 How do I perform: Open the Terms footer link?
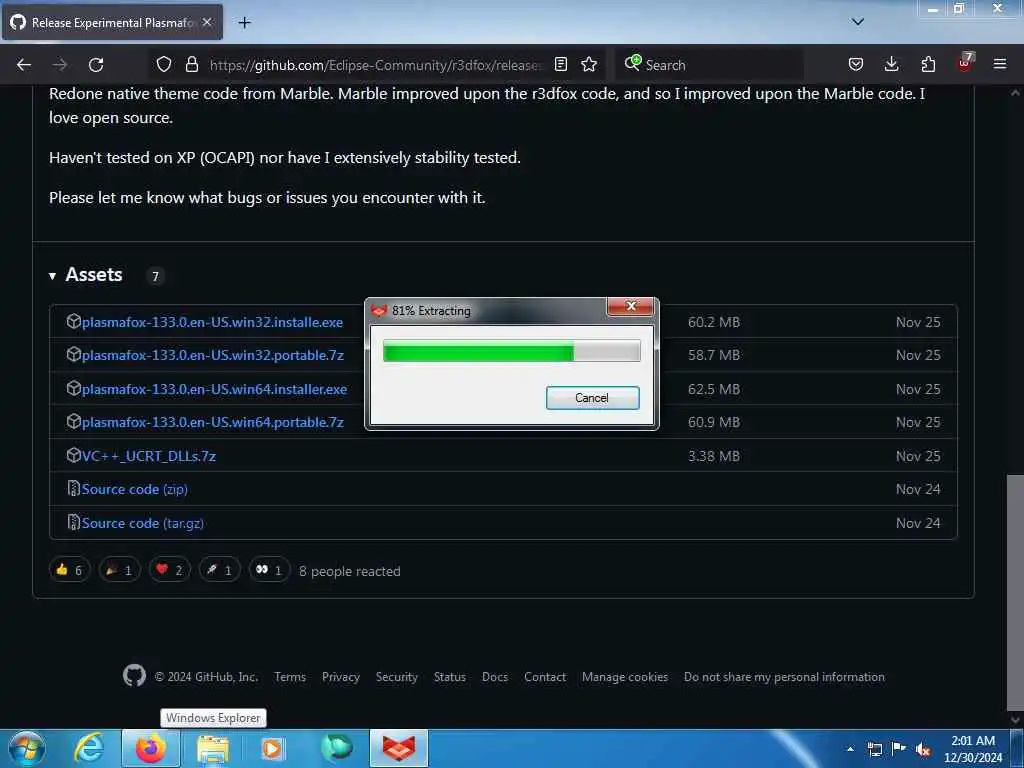(x=290, y=677)
